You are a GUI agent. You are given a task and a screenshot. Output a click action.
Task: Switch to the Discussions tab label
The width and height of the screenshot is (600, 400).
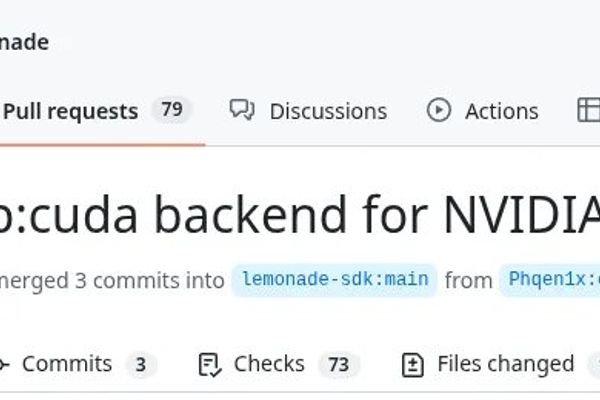pos(328,112)
